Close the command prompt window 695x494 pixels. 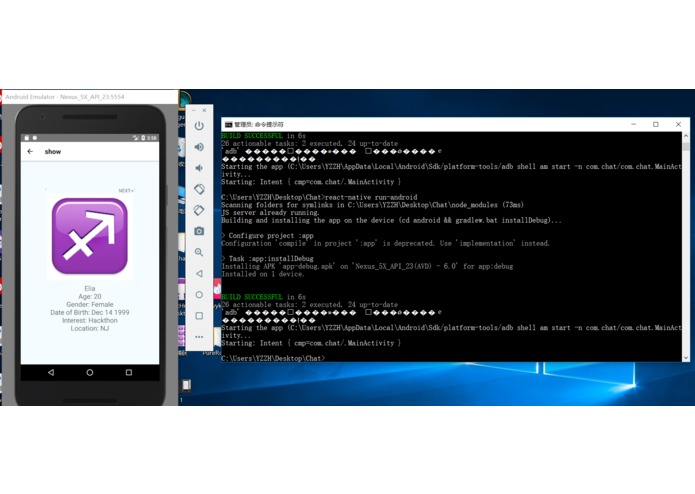click(x=678, y=124)
